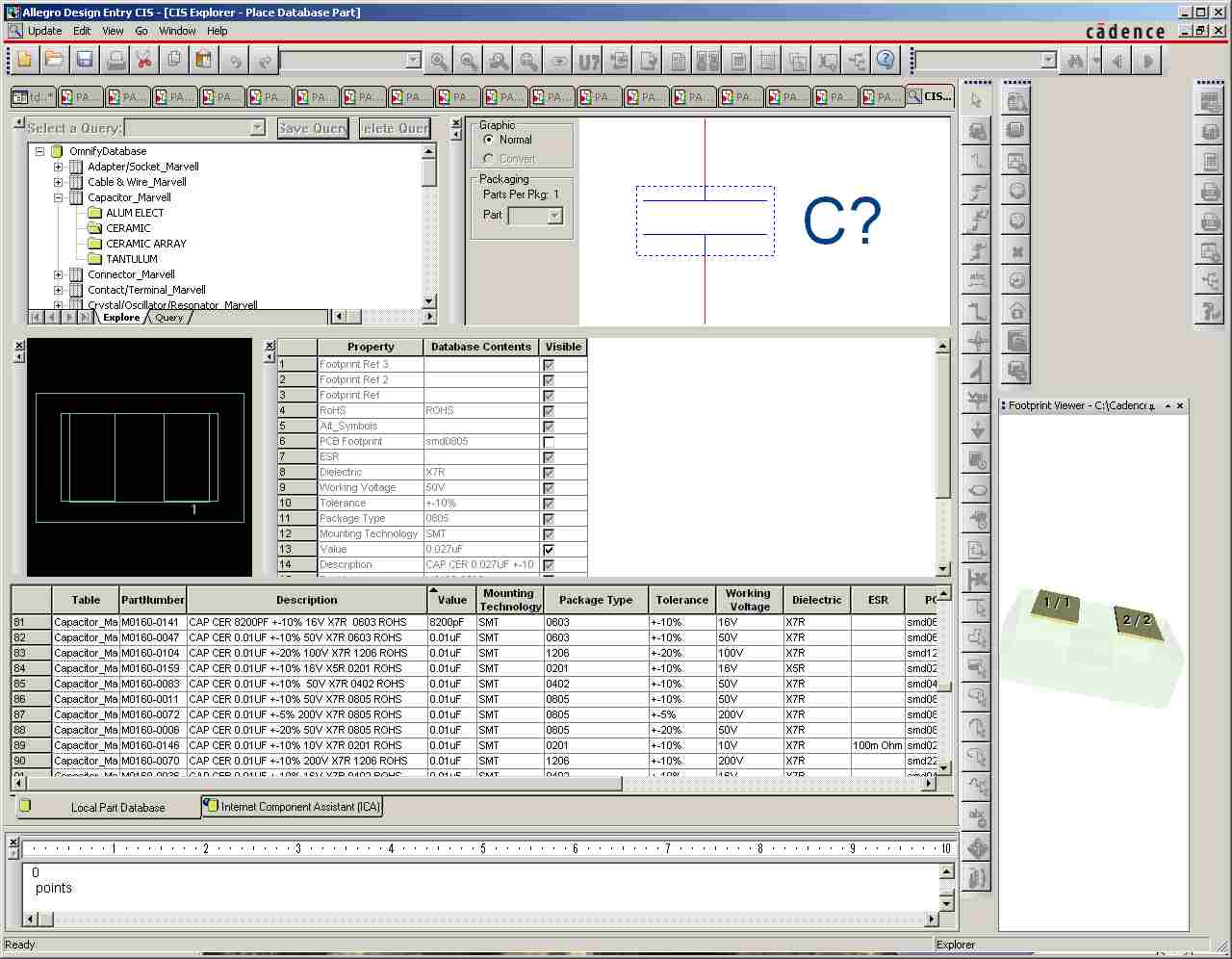
Task: Click the Zoom In magnifier icon
Action: pos(438,59)
